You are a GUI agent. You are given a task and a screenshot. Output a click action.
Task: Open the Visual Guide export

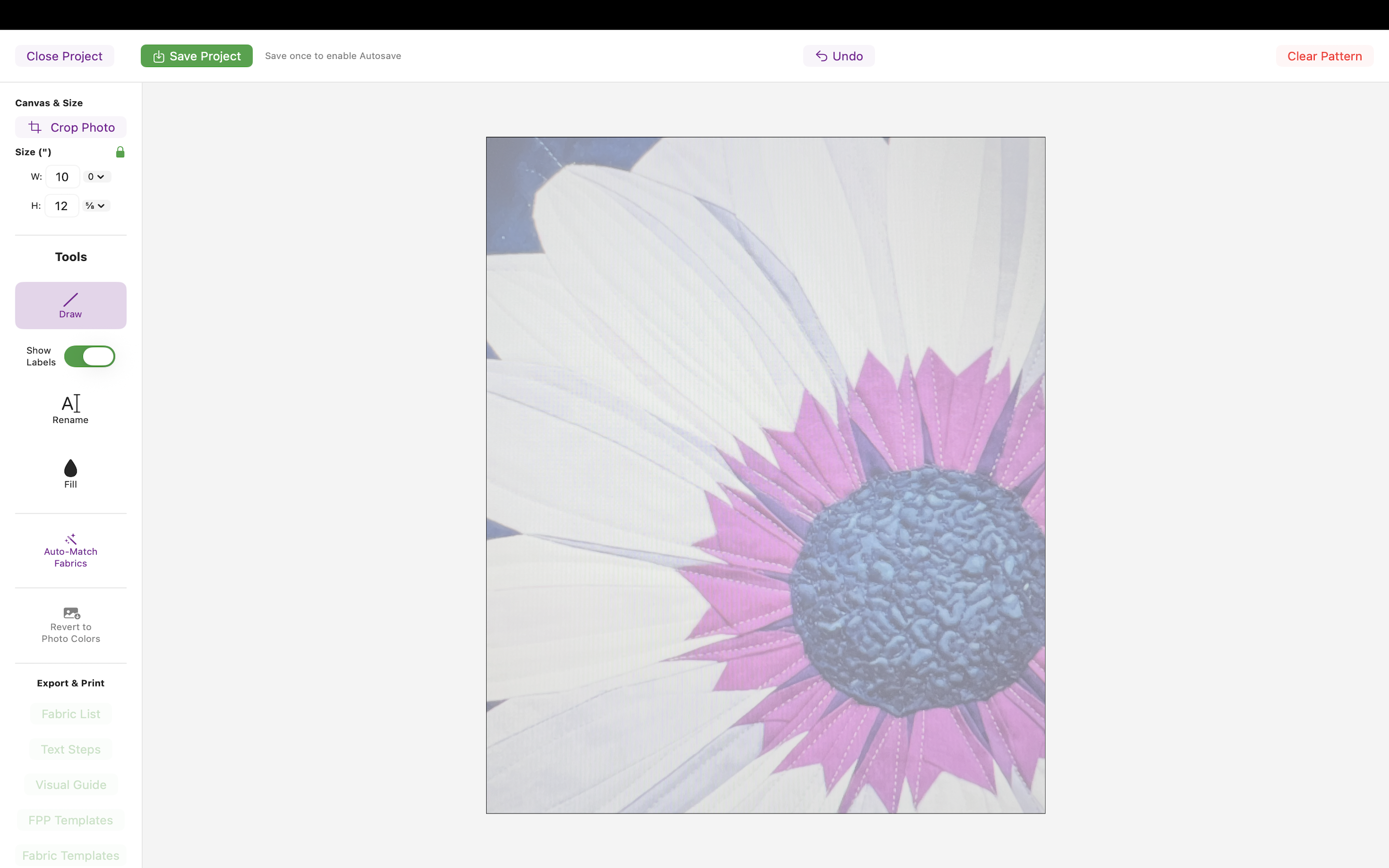pyautogui.click(x=70, y=785)
